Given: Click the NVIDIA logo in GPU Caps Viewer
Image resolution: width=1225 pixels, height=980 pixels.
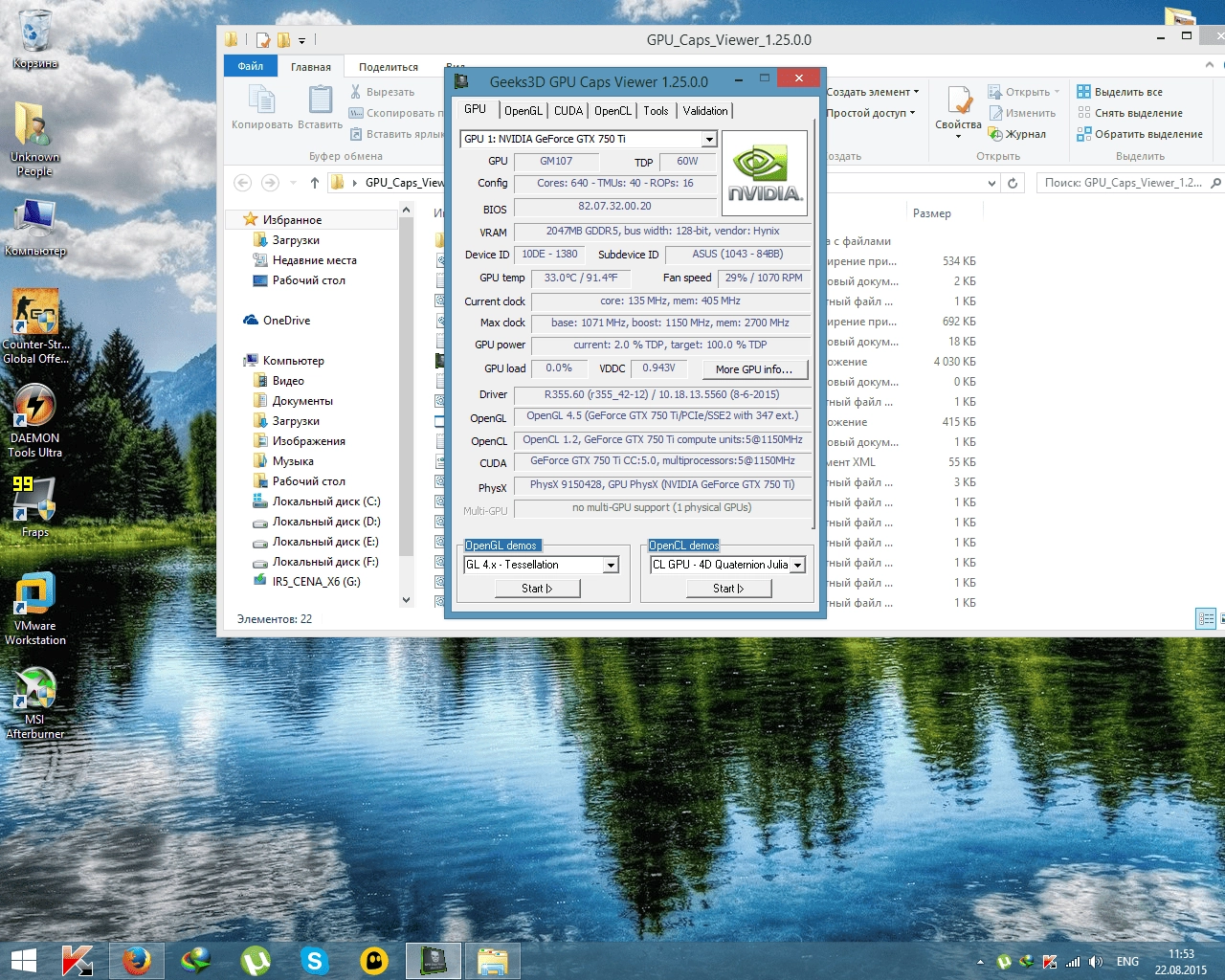Looking at the screenshot, I should click(x=764, y=173).
